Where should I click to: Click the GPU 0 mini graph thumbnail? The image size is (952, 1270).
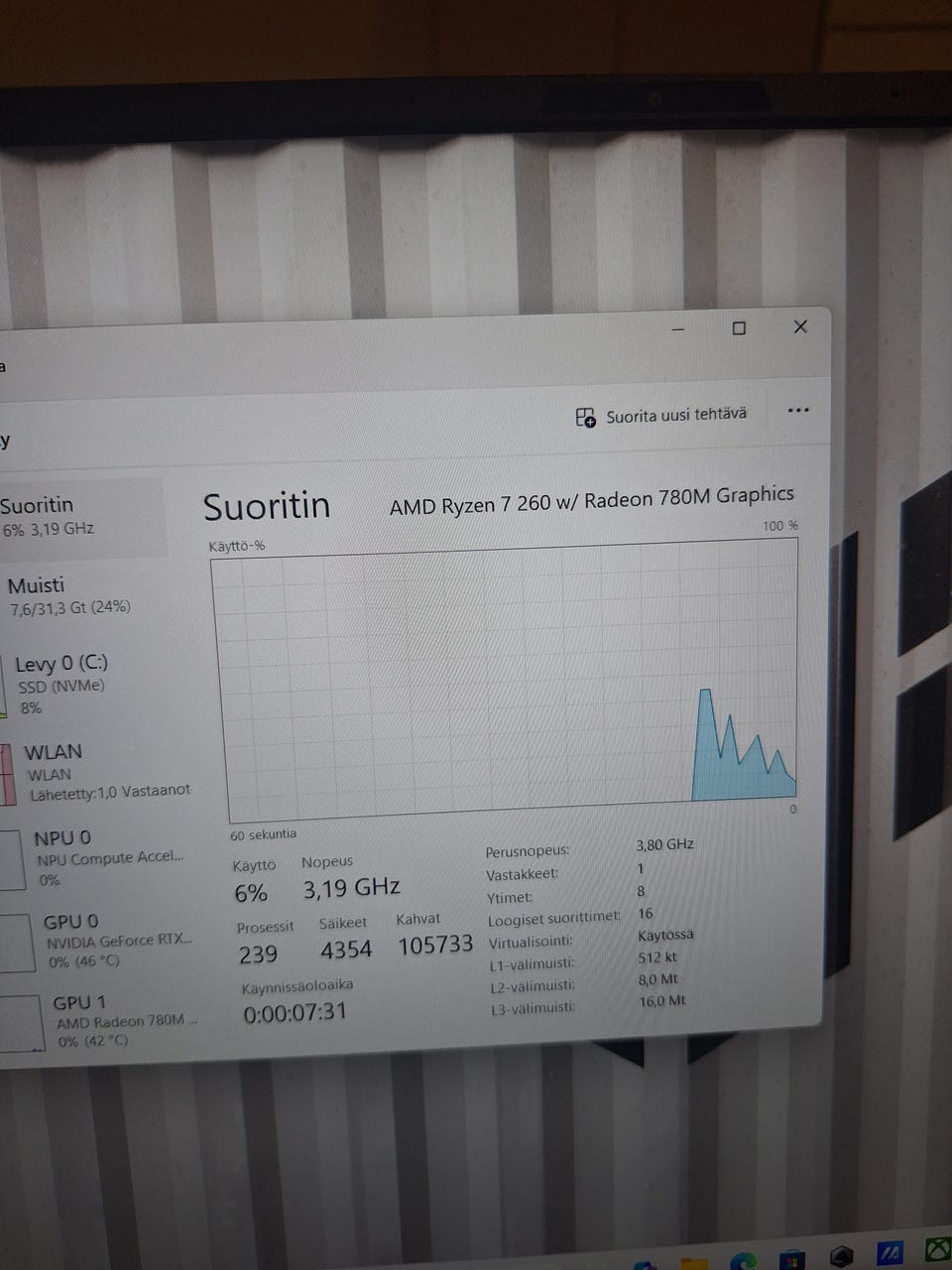coord(17,943)
